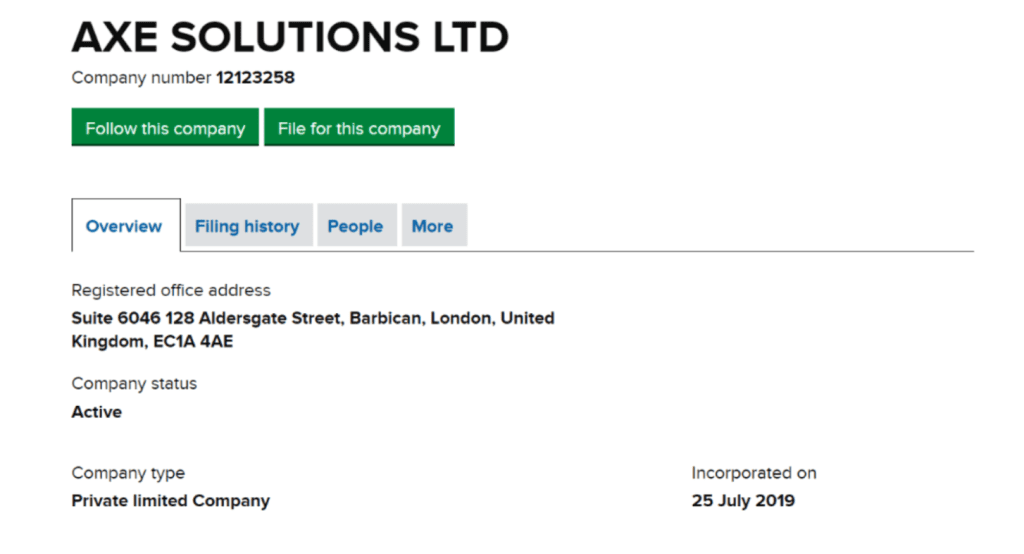Click the date 25 July 2019
This screenshot has height=554, width=1024.
pos(743,500)
